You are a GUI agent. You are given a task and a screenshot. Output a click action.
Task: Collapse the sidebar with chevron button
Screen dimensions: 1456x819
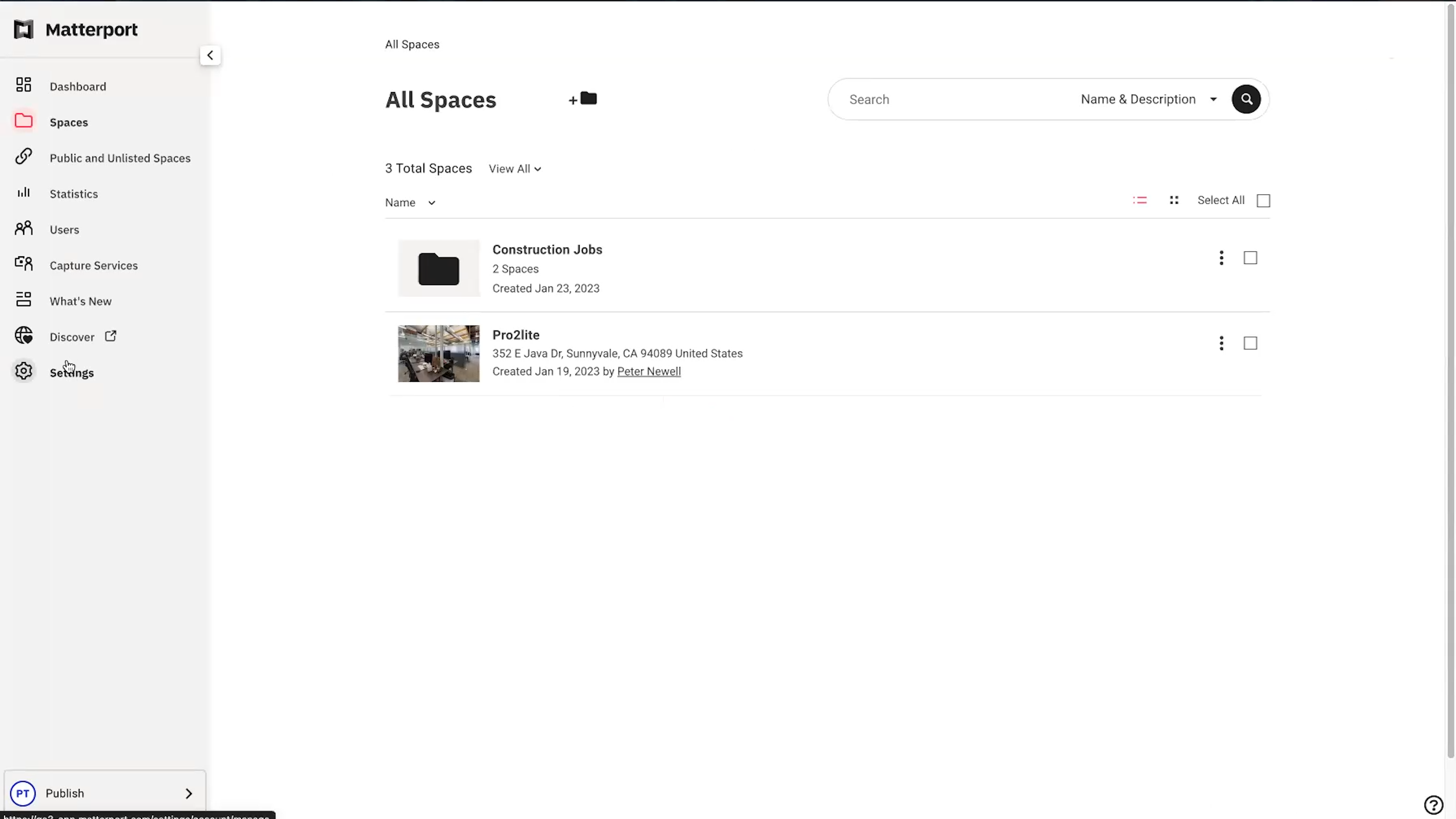coord(210,55)
